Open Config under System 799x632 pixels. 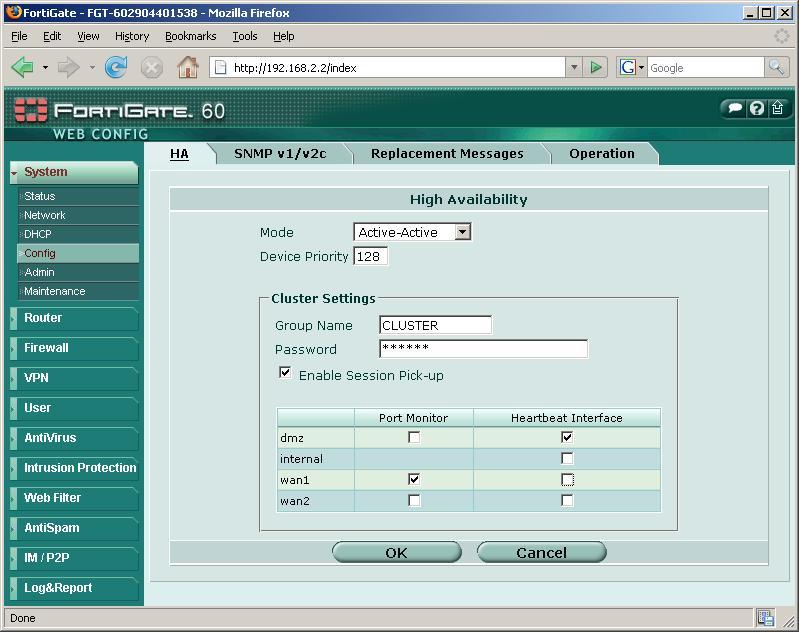[78, 253]
